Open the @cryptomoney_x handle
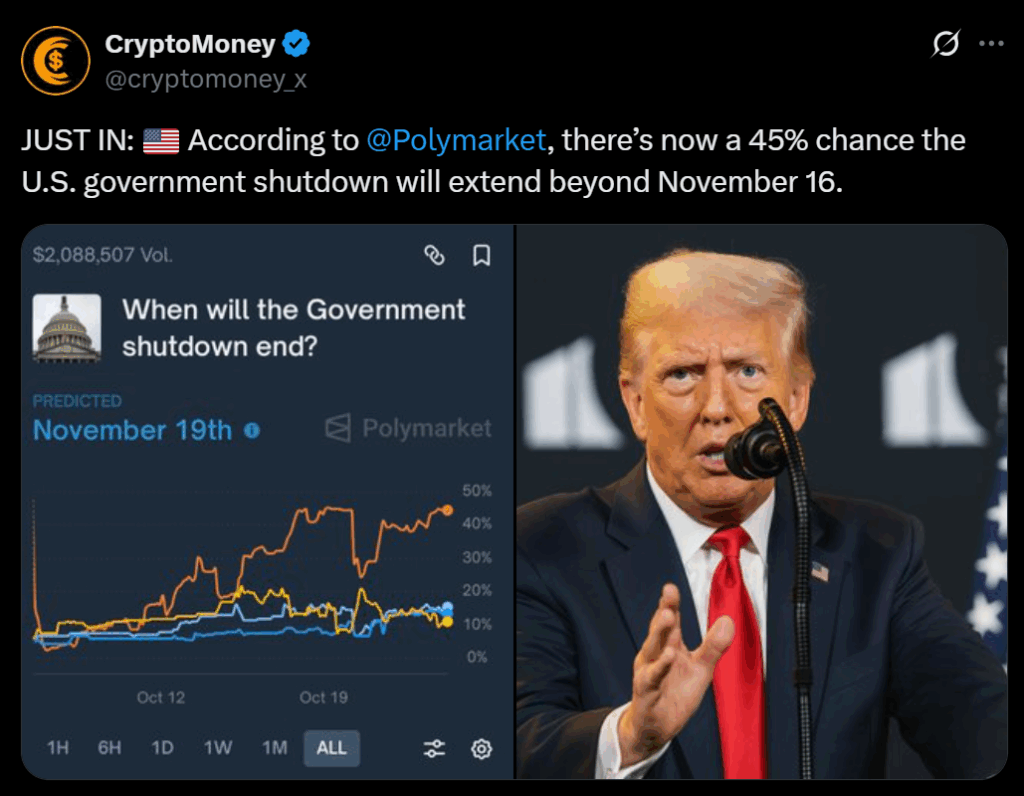The height and width of the screenshot is (796, 1024). click(x=206, y=79)
